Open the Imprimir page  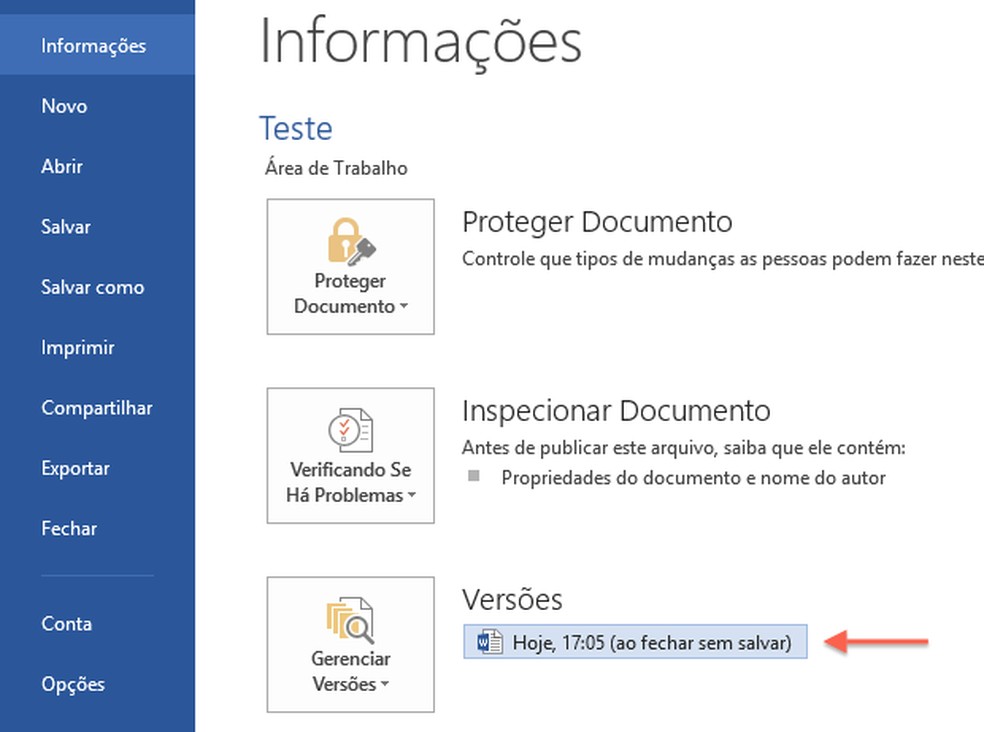78,348
